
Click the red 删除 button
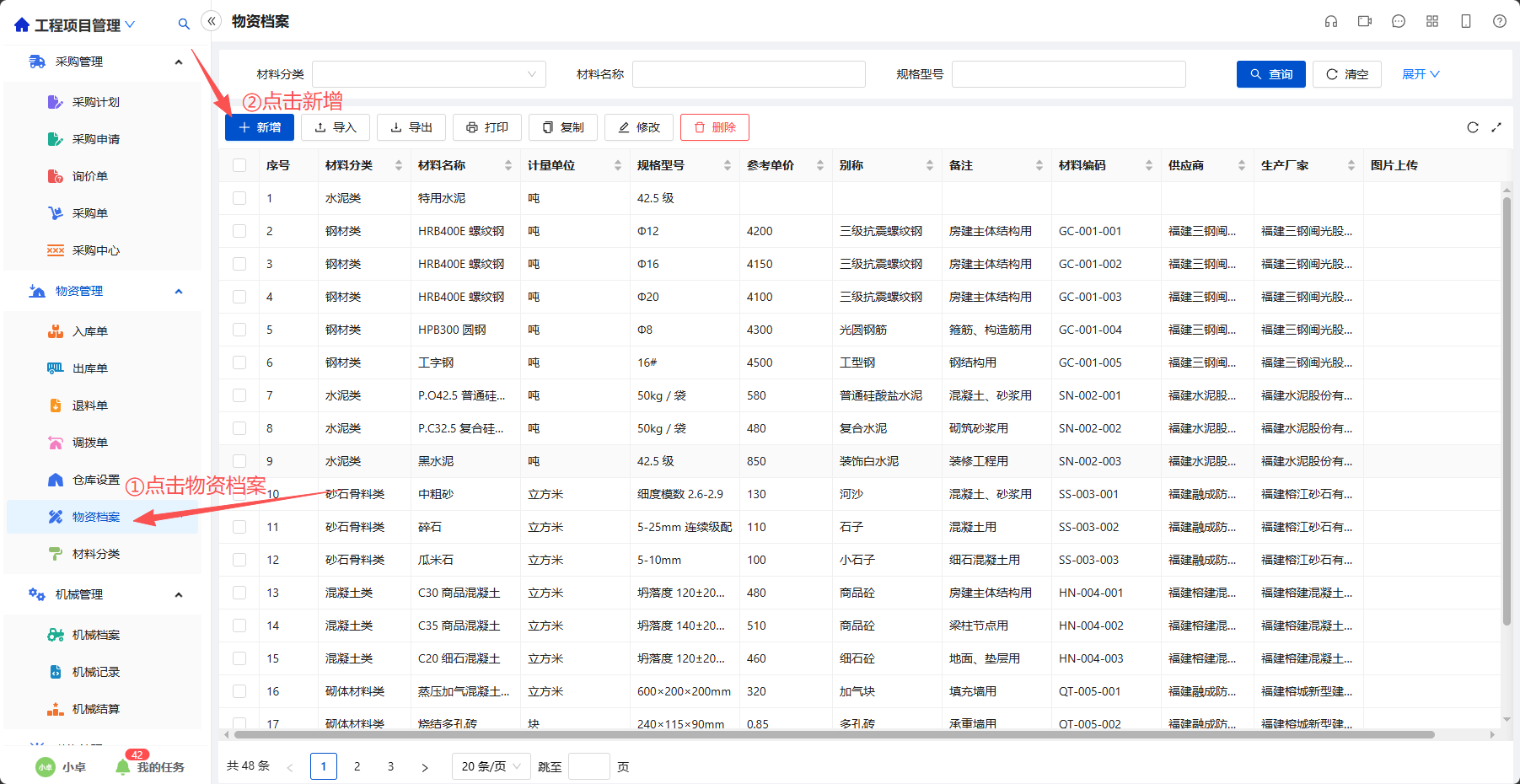coord(715,127)
